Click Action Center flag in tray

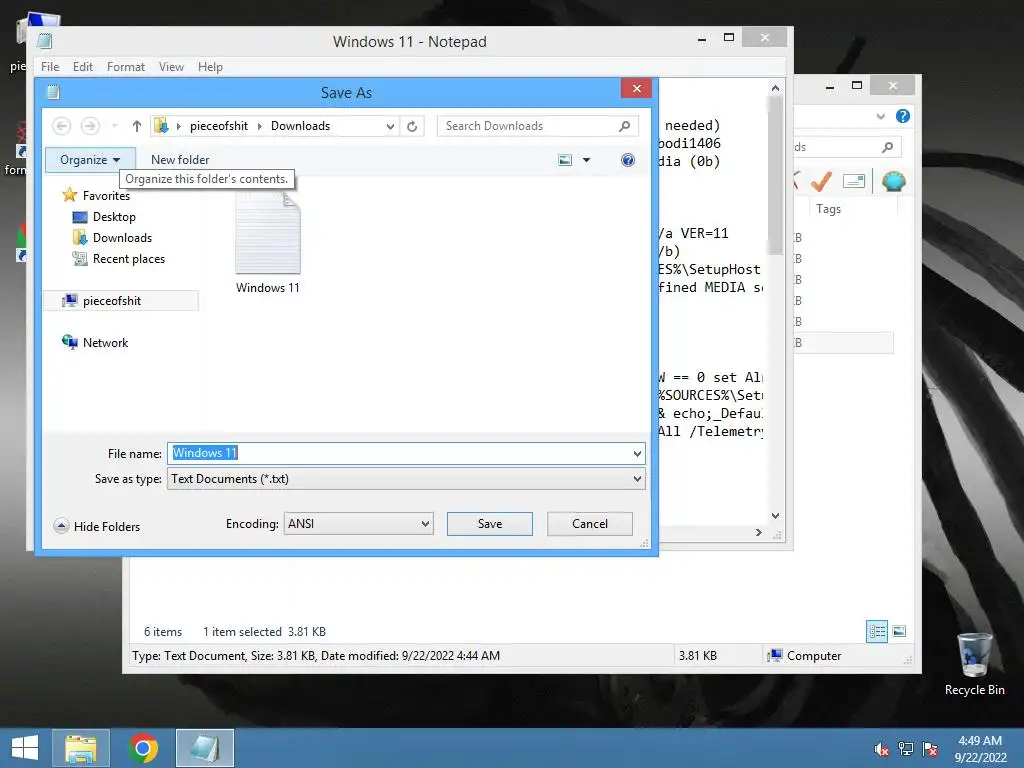point(930,749)
